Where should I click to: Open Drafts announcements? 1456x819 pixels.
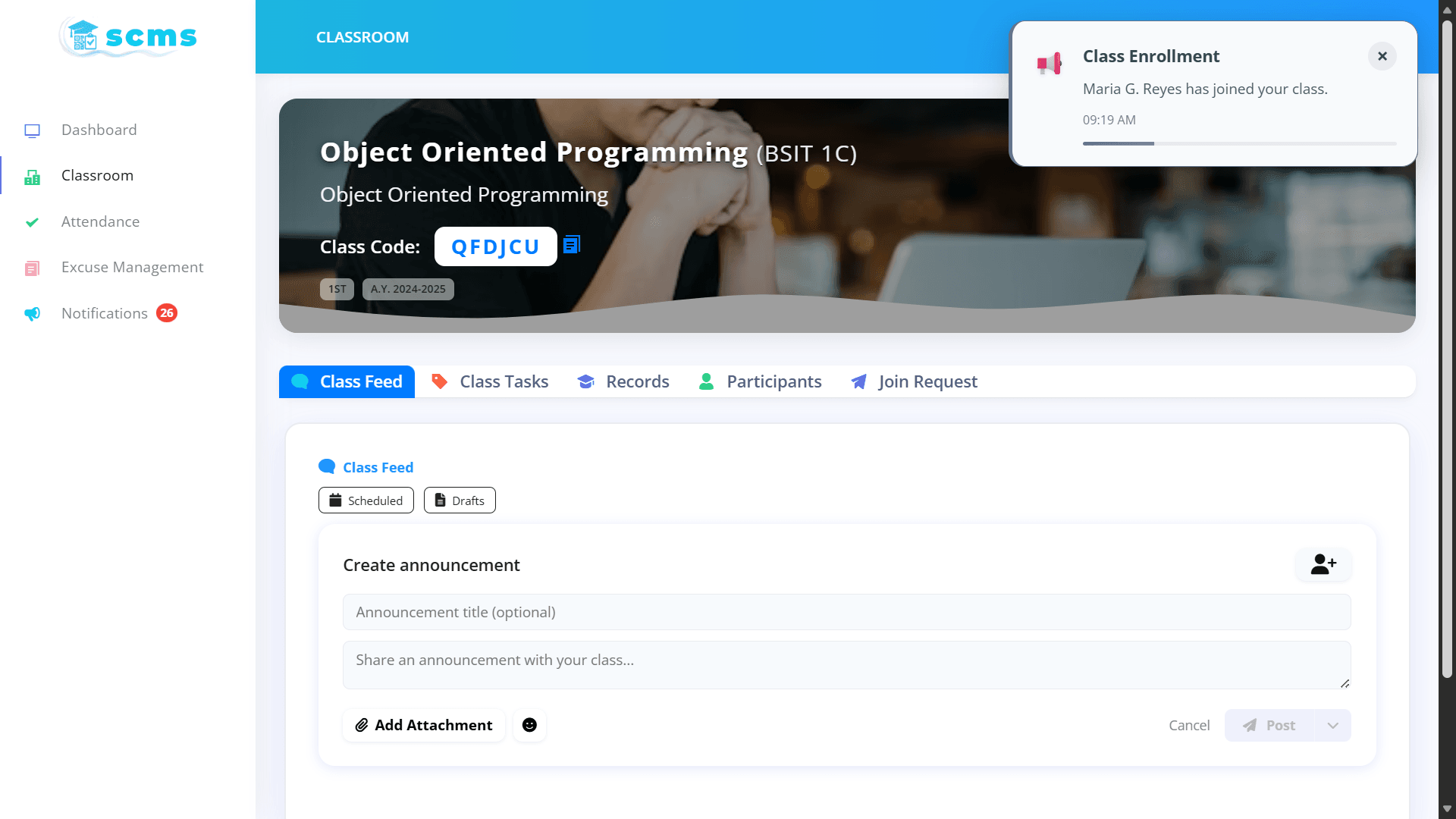(x=460, y=500)
